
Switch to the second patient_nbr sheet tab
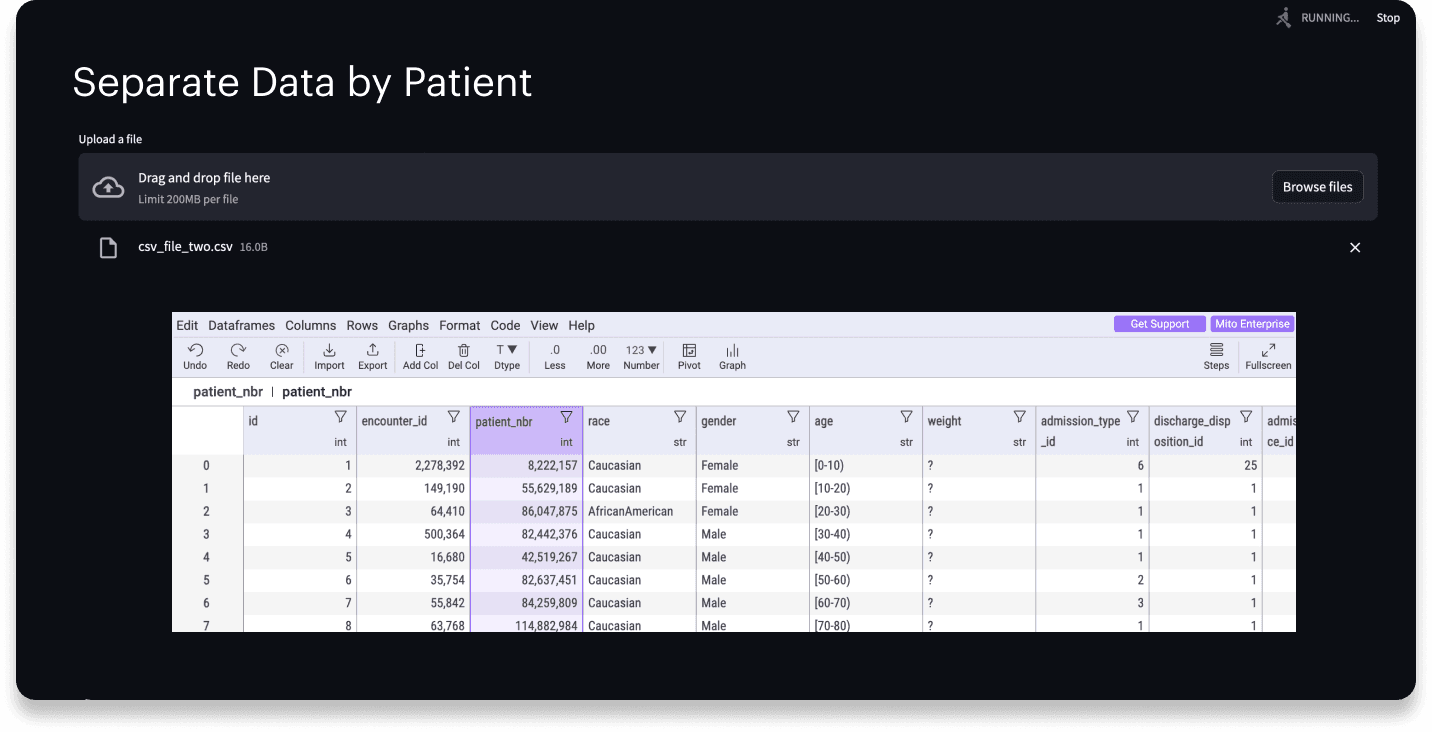tap(316, 391)
